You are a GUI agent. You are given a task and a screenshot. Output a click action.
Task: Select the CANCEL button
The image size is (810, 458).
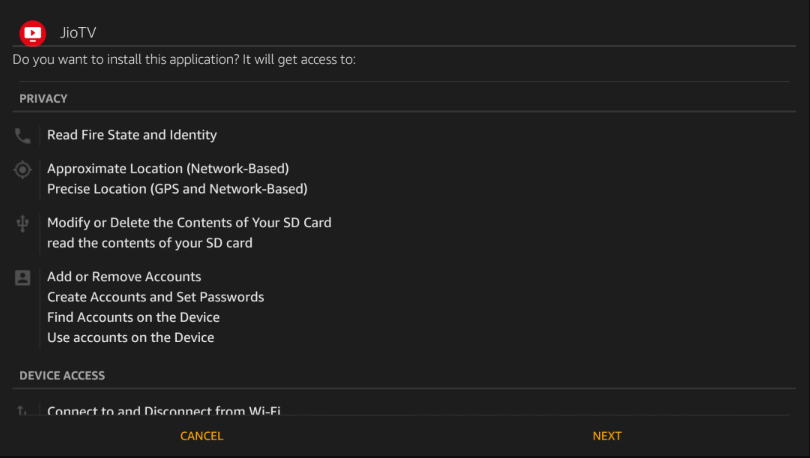click(x=201, y=436)
